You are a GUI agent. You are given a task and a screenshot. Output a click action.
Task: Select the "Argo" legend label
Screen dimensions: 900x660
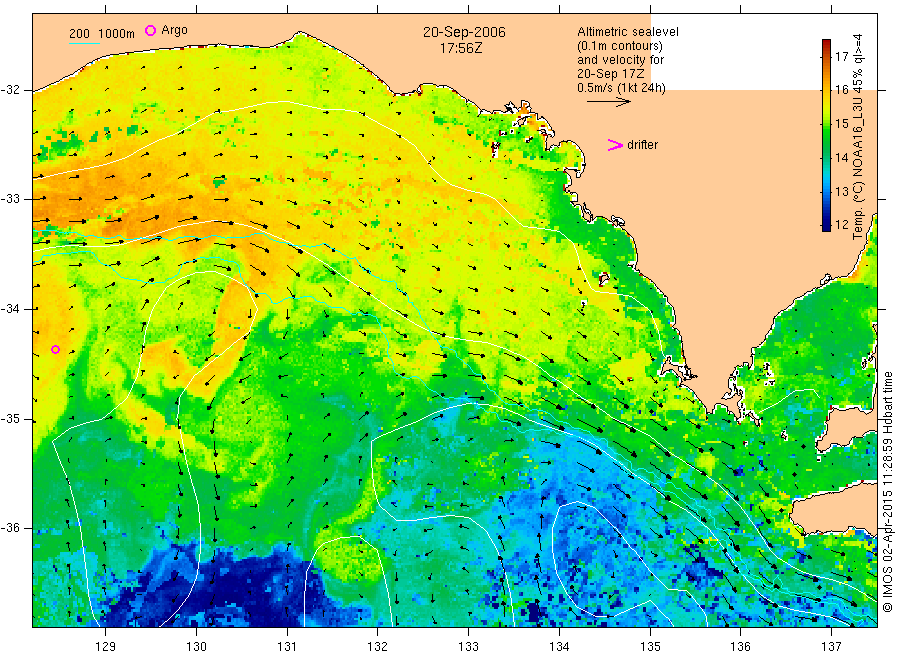[174, 30]
